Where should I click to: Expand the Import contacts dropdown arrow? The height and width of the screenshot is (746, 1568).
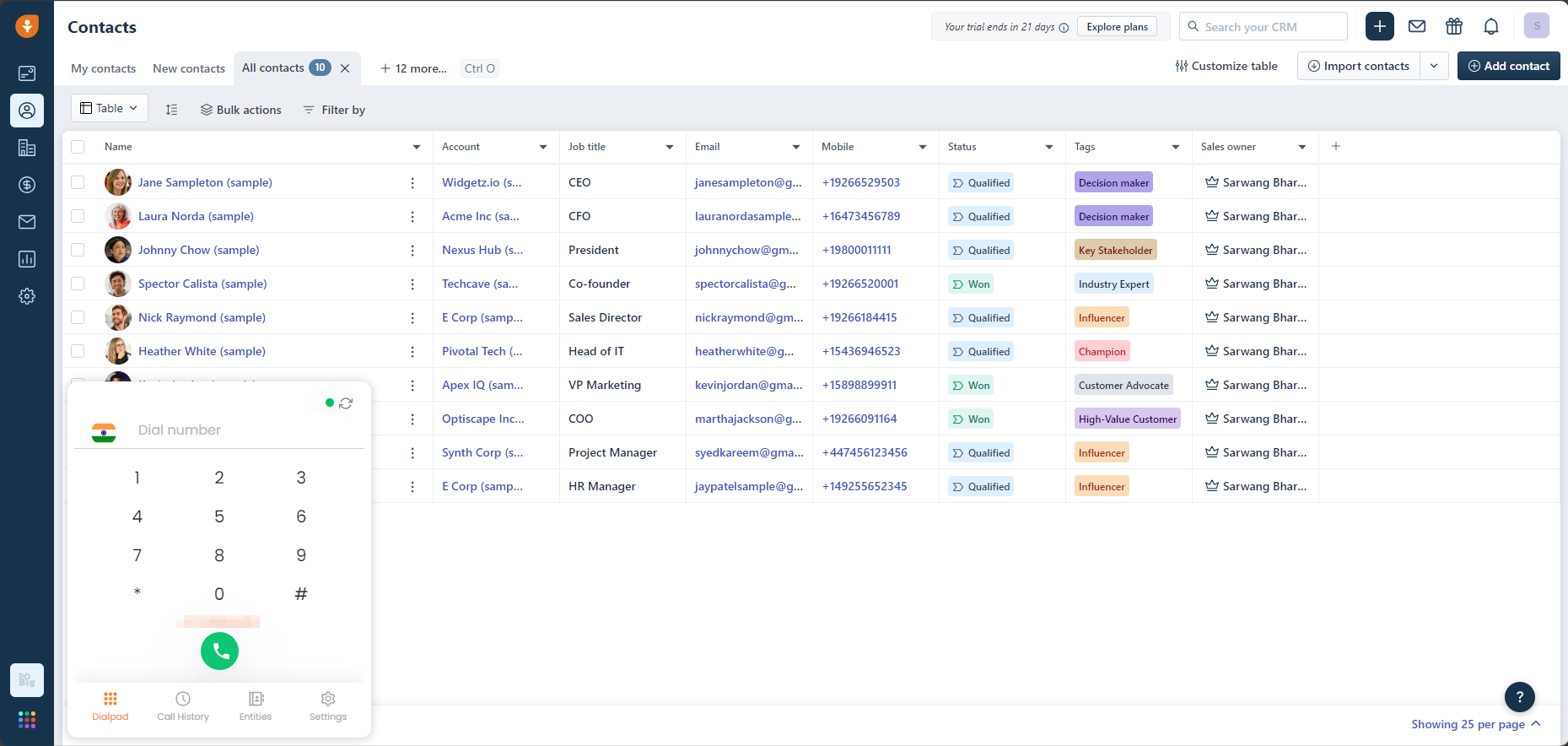tap(1434, 66)
